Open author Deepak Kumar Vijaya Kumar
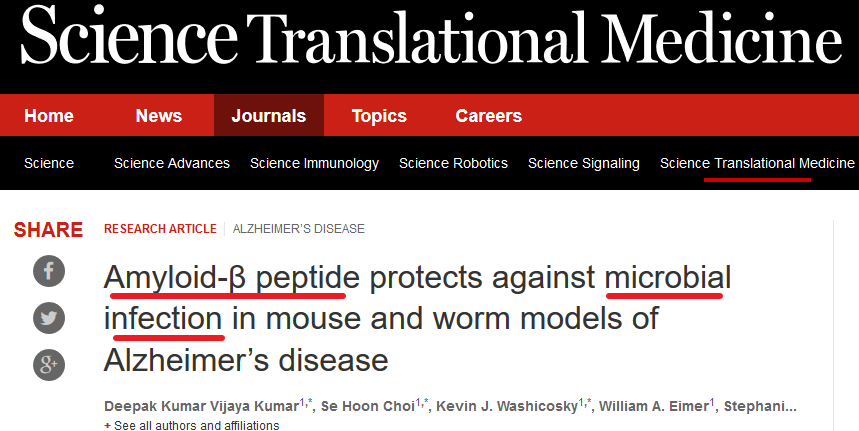The height and width of the screenshot is (431, 859). [201, 406]
